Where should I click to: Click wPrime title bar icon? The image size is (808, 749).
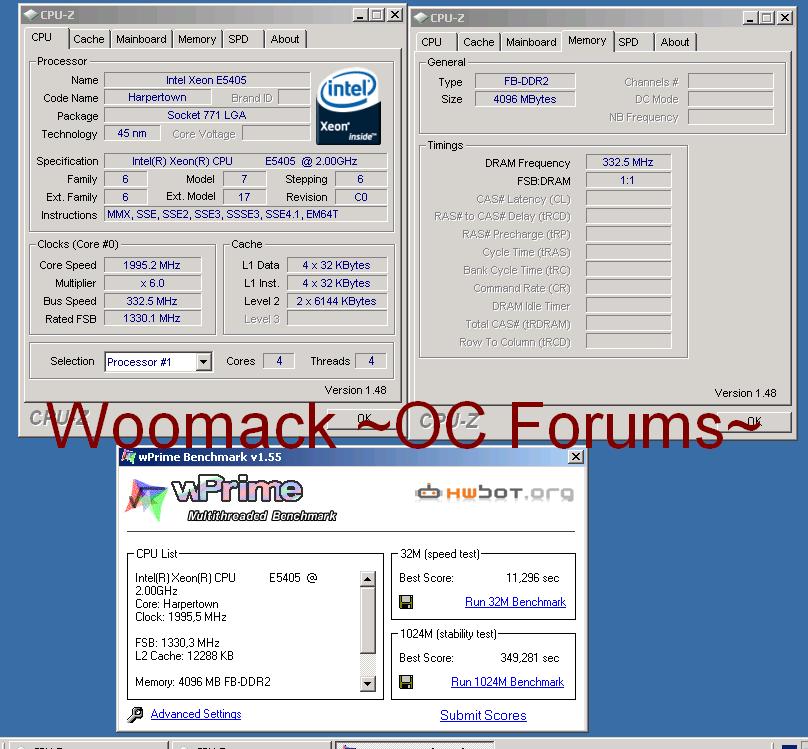(x=128, y=456)
